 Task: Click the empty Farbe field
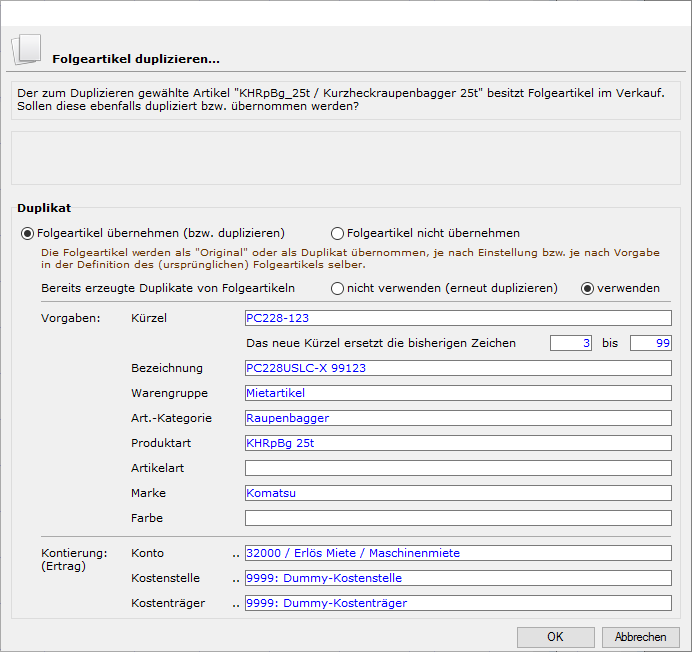tap(457, 518)
